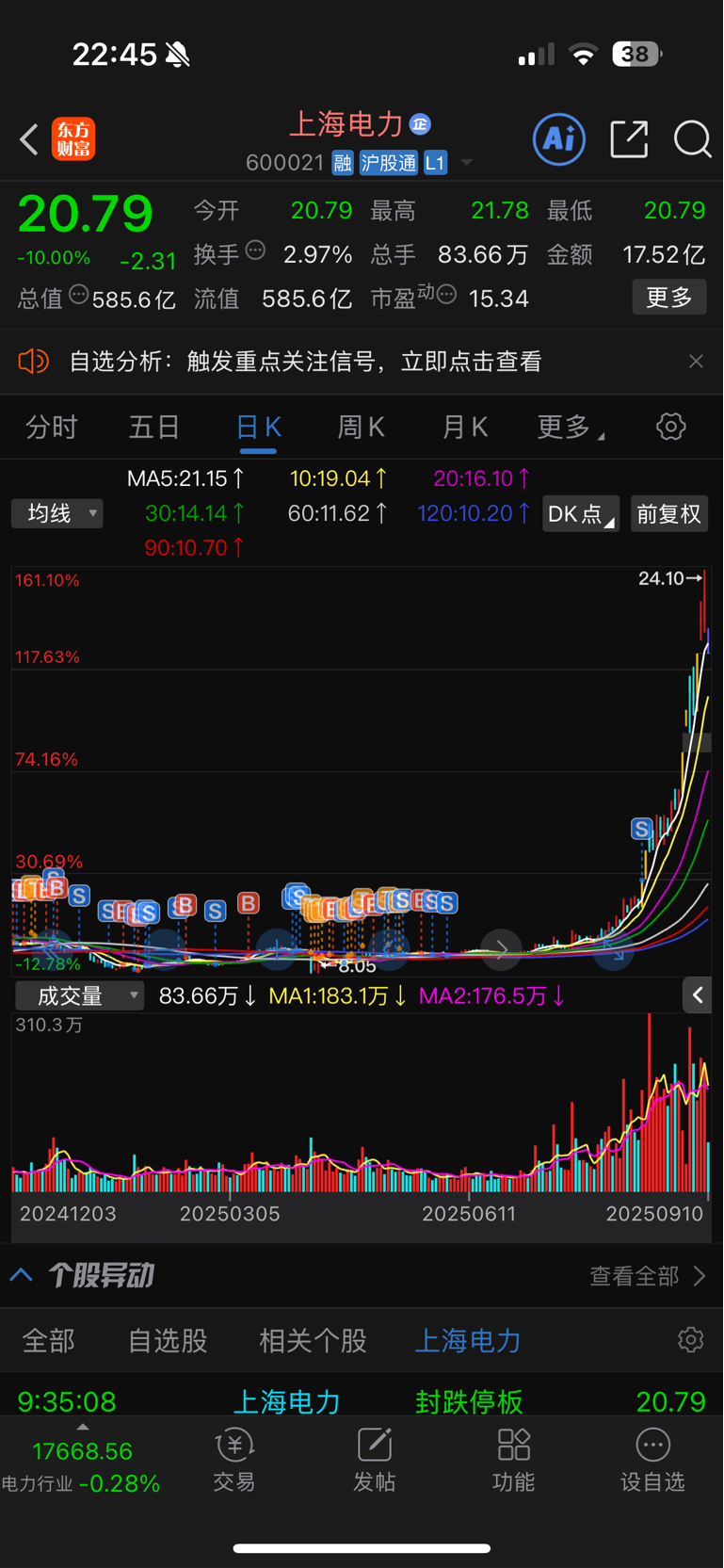Viewport: 724px width, 1568px height.
Task: Open 自选分析 signal notice text
Action: pos(306,362)
